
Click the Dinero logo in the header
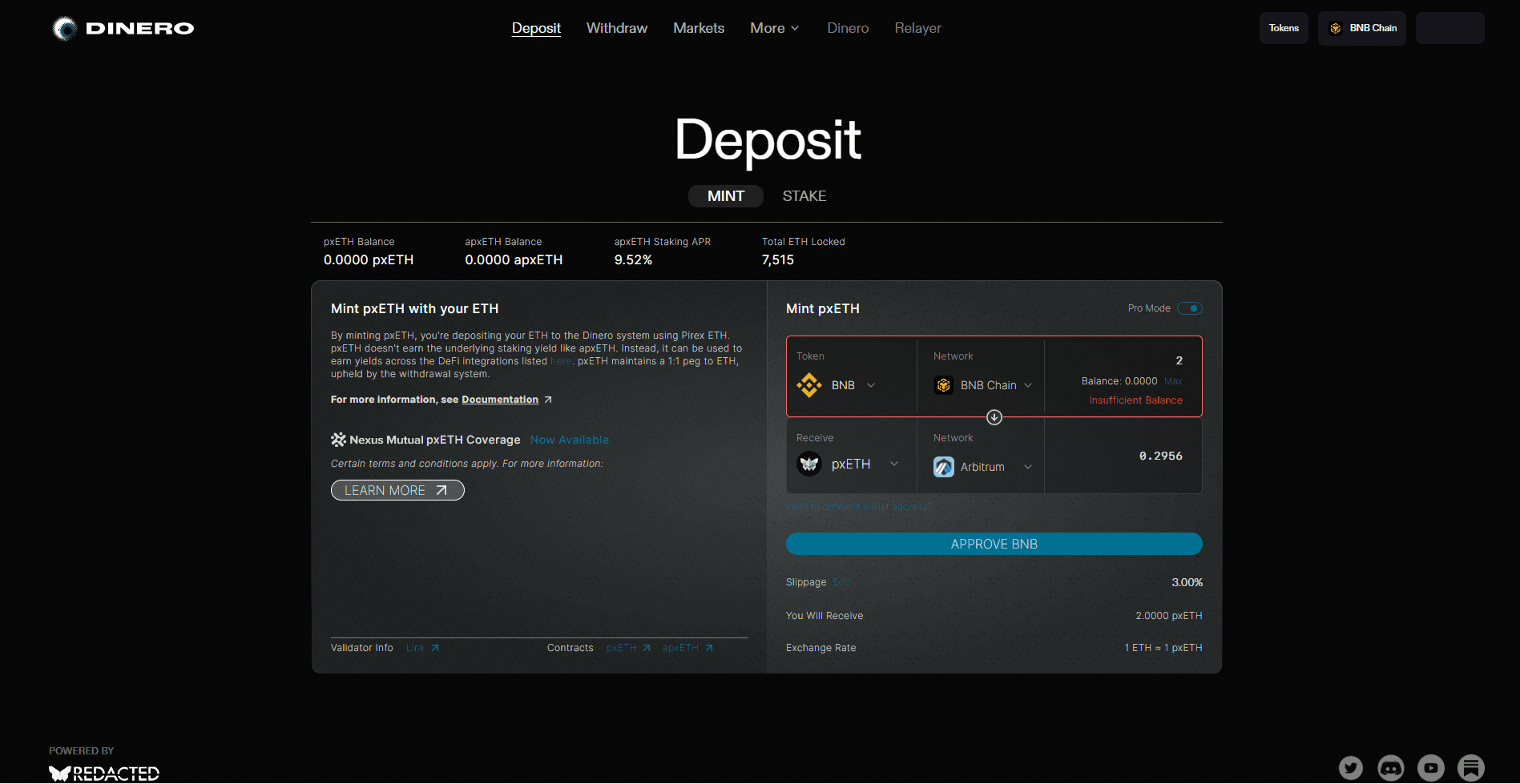click(123, 29)
